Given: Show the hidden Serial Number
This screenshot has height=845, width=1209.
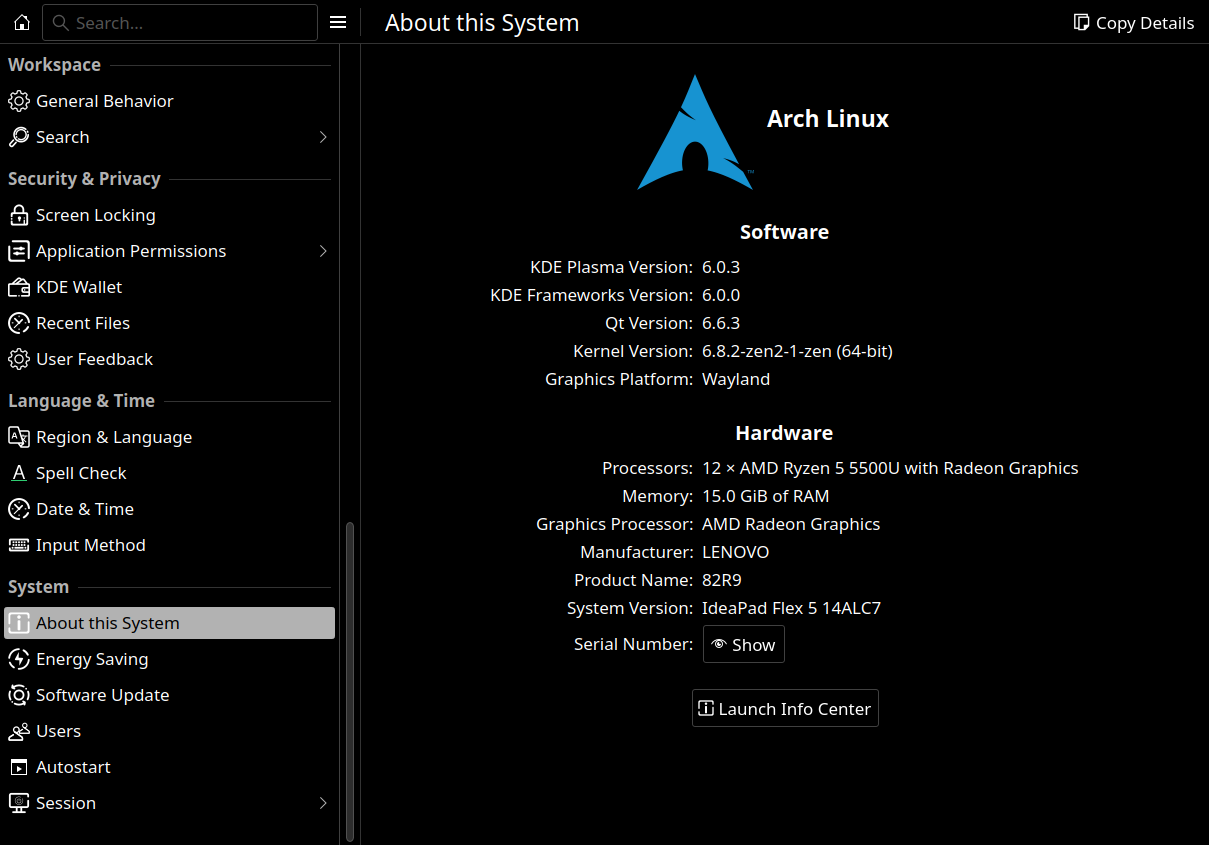Looking at the screenshot, I should click(743, 645).
